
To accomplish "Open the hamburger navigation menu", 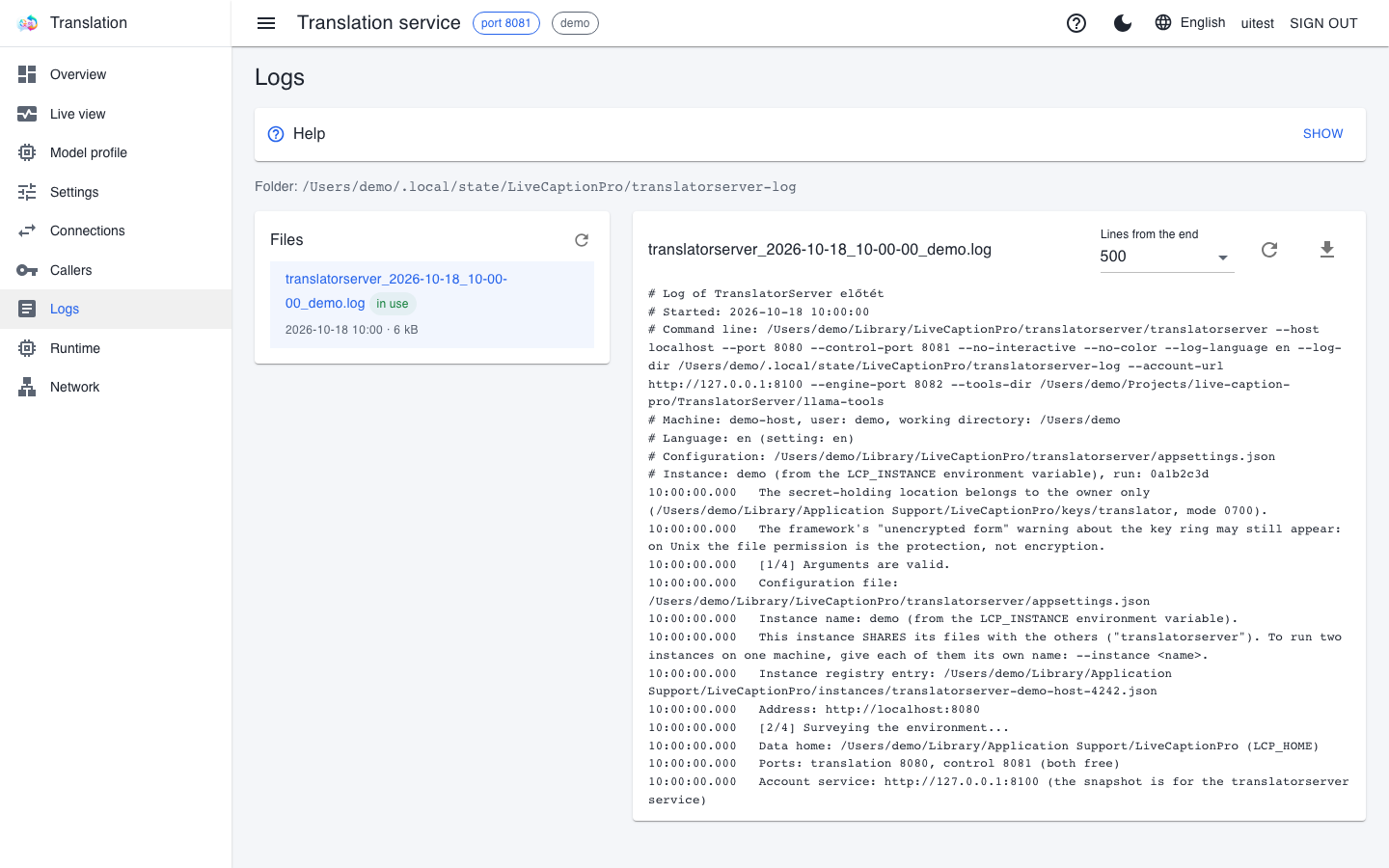I will [266, 23].
